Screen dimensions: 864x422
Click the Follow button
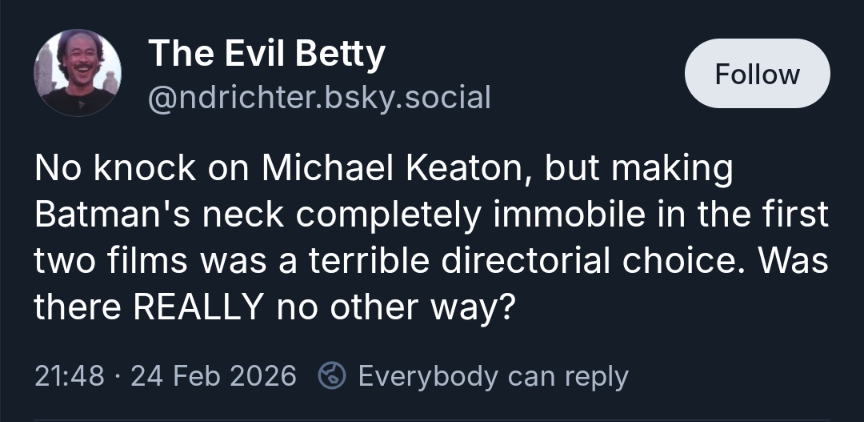coord(757,74)
